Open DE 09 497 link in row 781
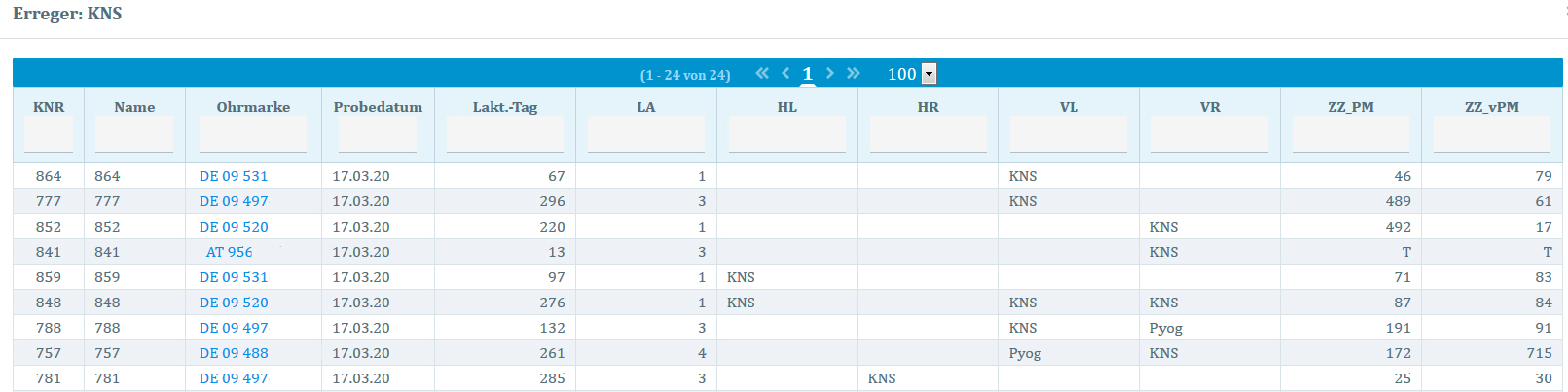 click(x=234, y=378)
